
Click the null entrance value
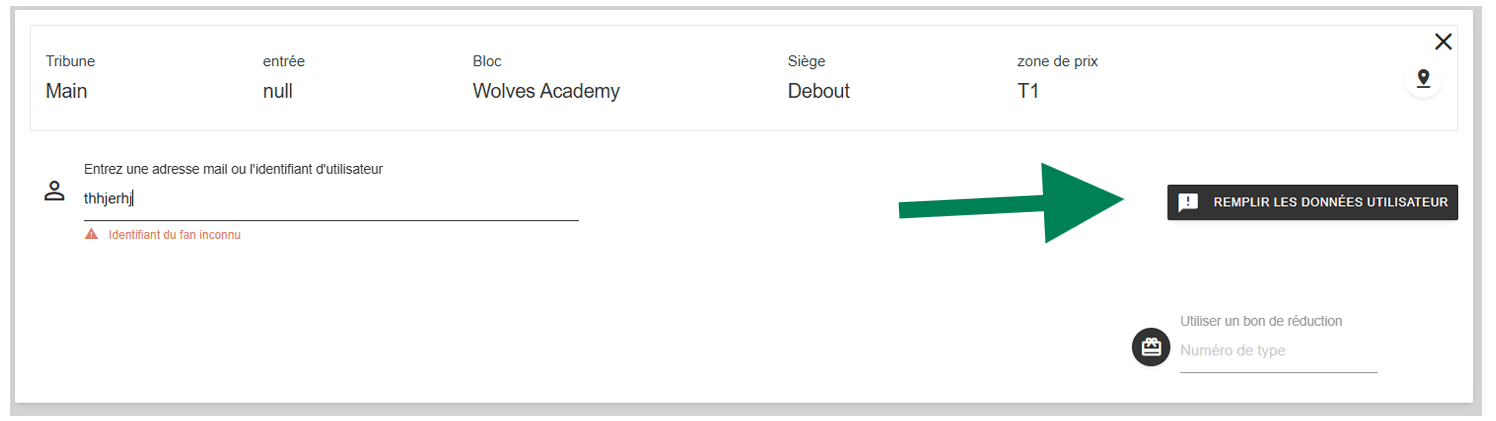click(278, 91)
